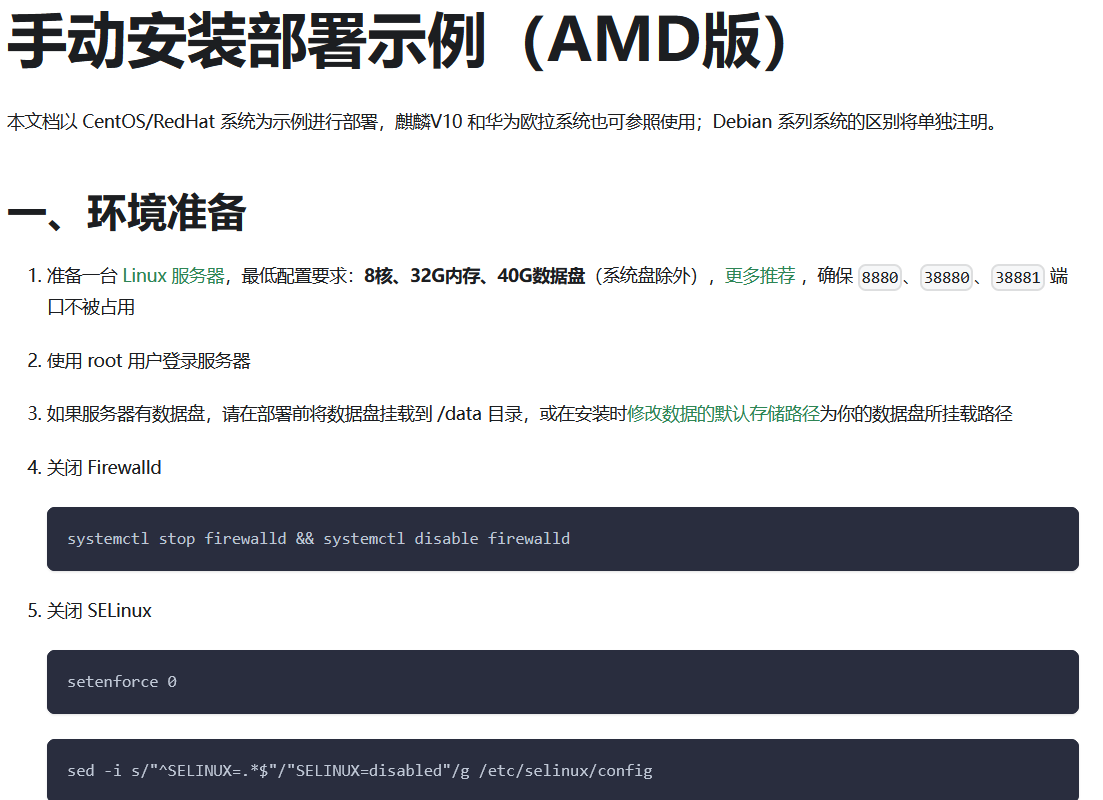Click the 'sed -i' SELINUX code block
Viewport: 1103px width, 800px height.
(x=563, y=770)
